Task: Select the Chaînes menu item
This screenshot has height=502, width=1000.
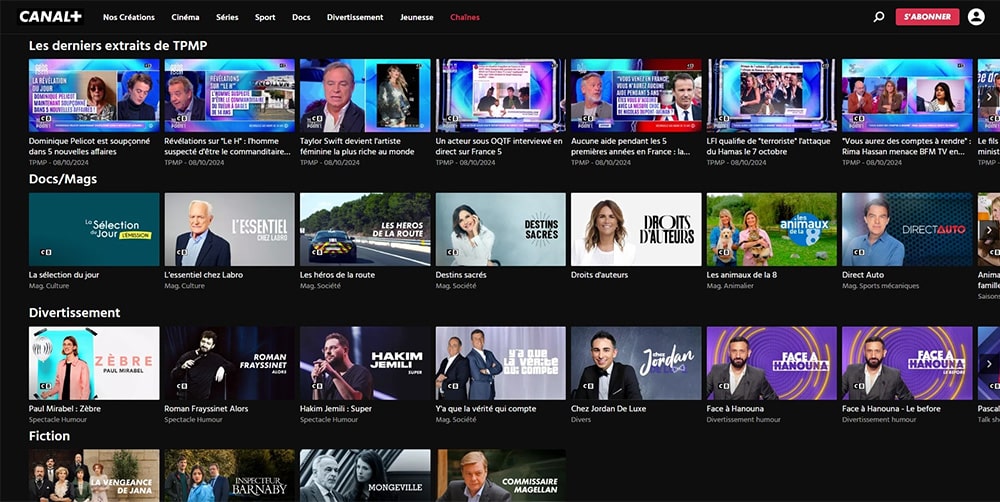Action: 465,17
